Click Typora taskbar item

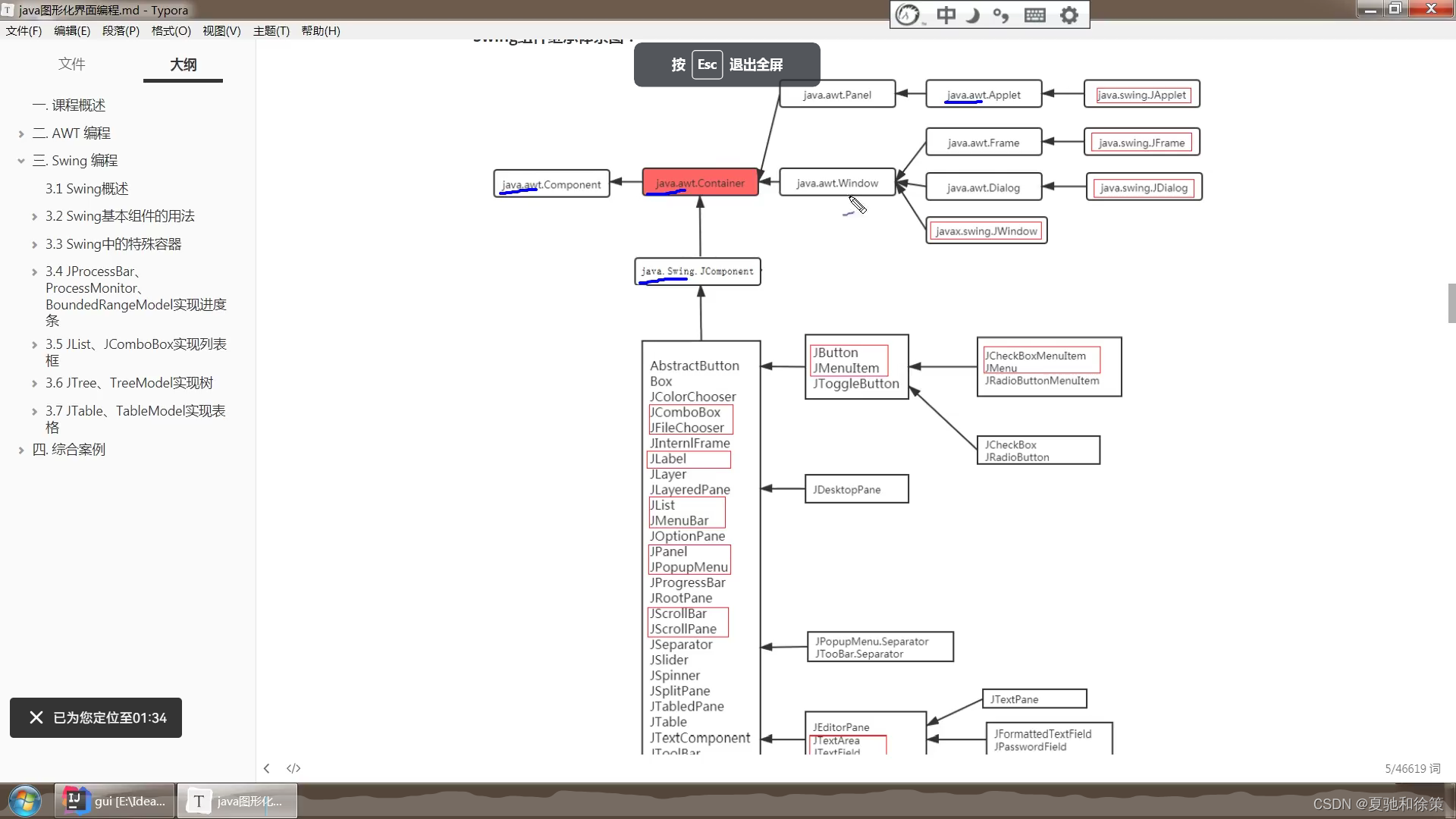(x=237, y=801)
